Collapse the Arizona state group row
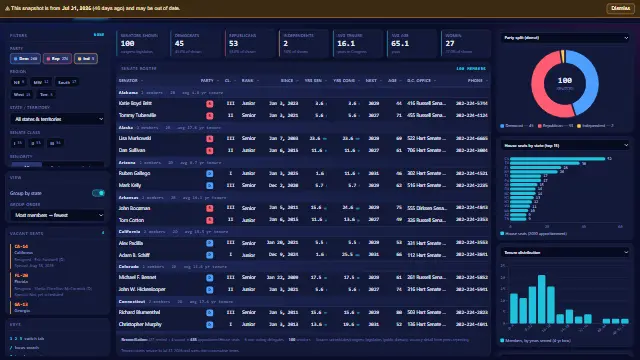The height and width of the screenshot is (360, 640). tap(303, 162)
